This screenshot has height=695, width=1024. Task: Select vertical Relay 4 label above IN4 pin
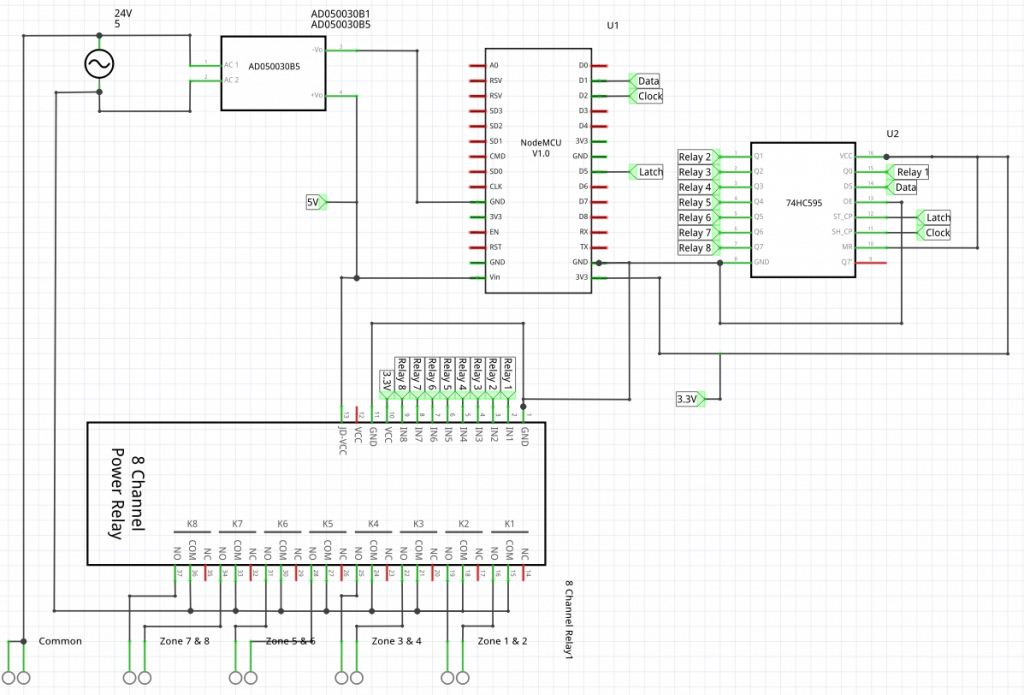[x=463, y=378]
